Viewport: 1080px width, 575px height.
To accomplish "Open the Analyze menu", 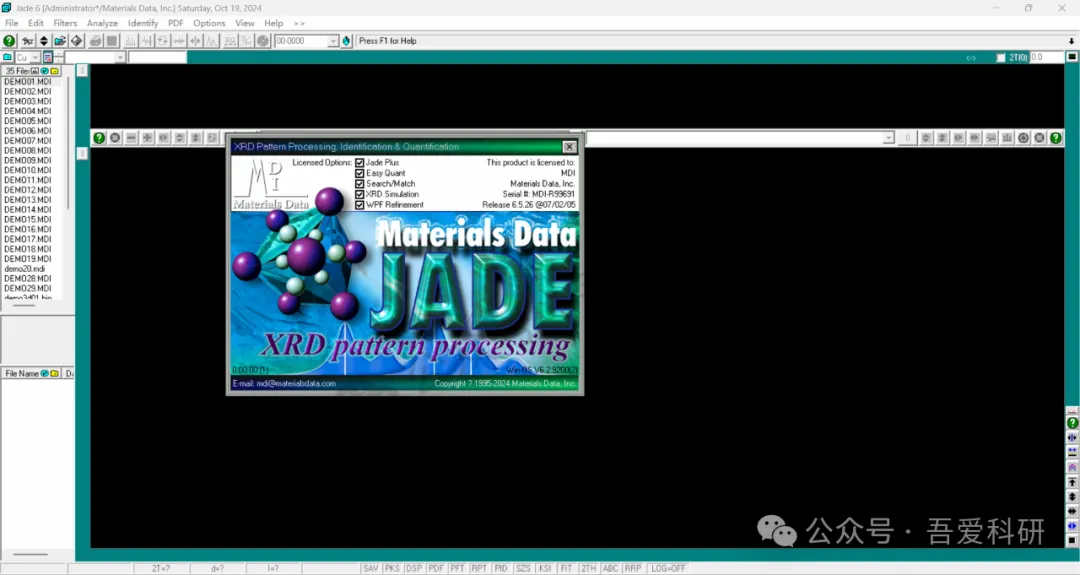I will pos(102,23).
